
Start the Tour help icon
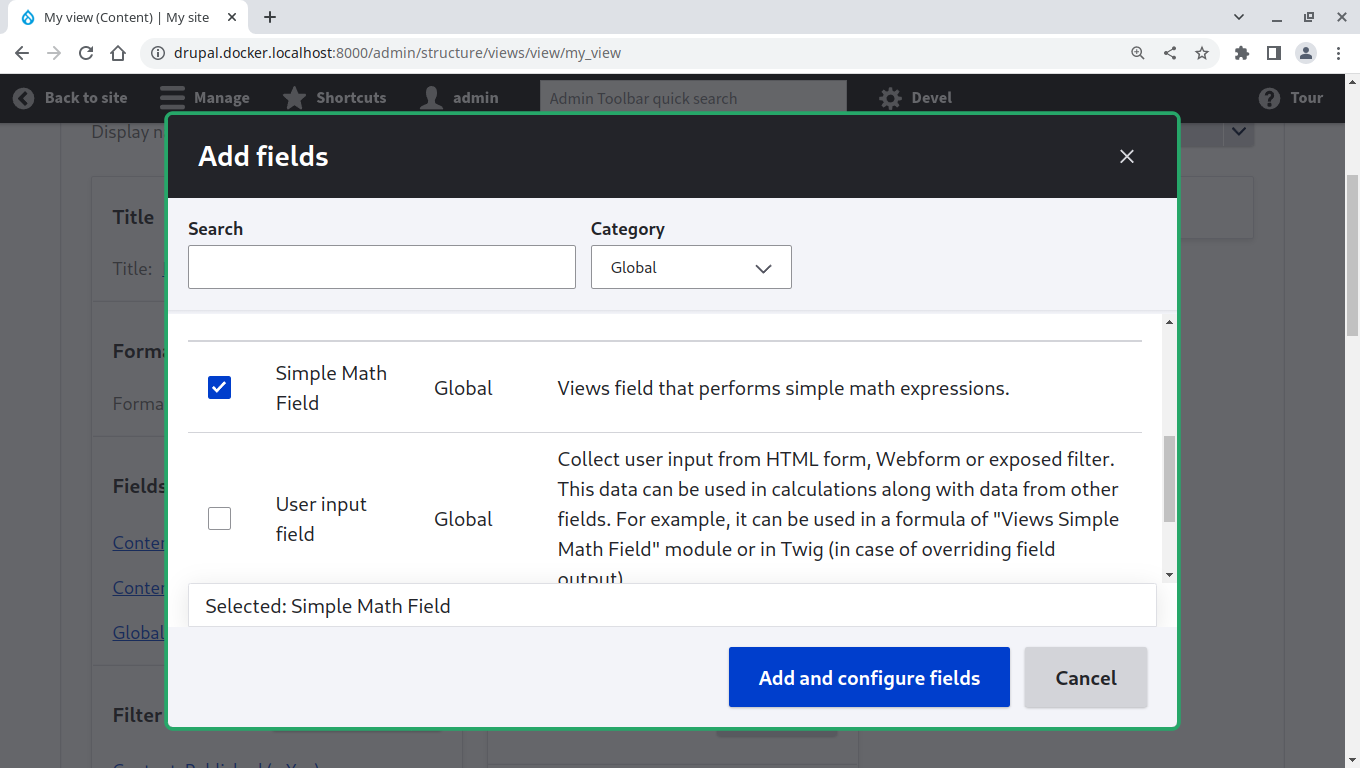[1270, 98]
